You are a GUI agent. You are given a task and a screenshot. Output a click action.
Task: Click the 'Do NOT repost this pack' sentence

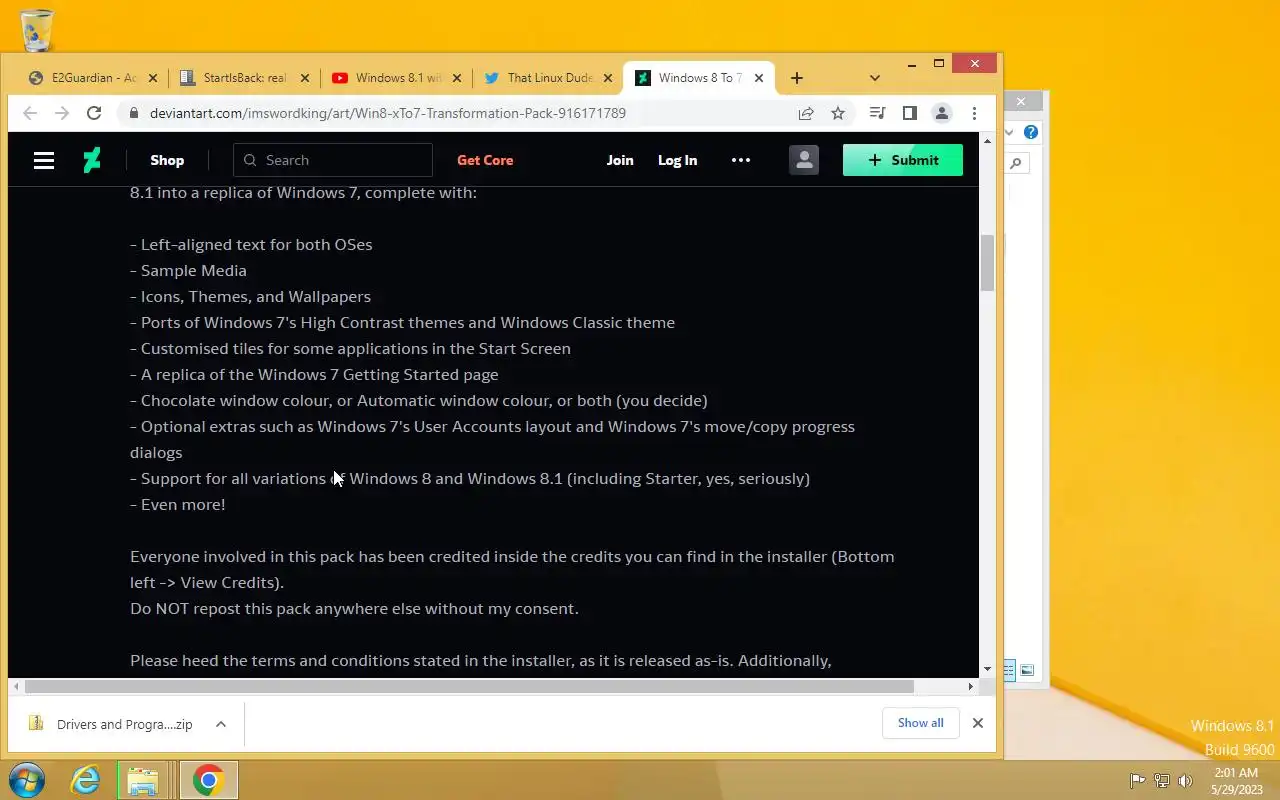[354, 608]
